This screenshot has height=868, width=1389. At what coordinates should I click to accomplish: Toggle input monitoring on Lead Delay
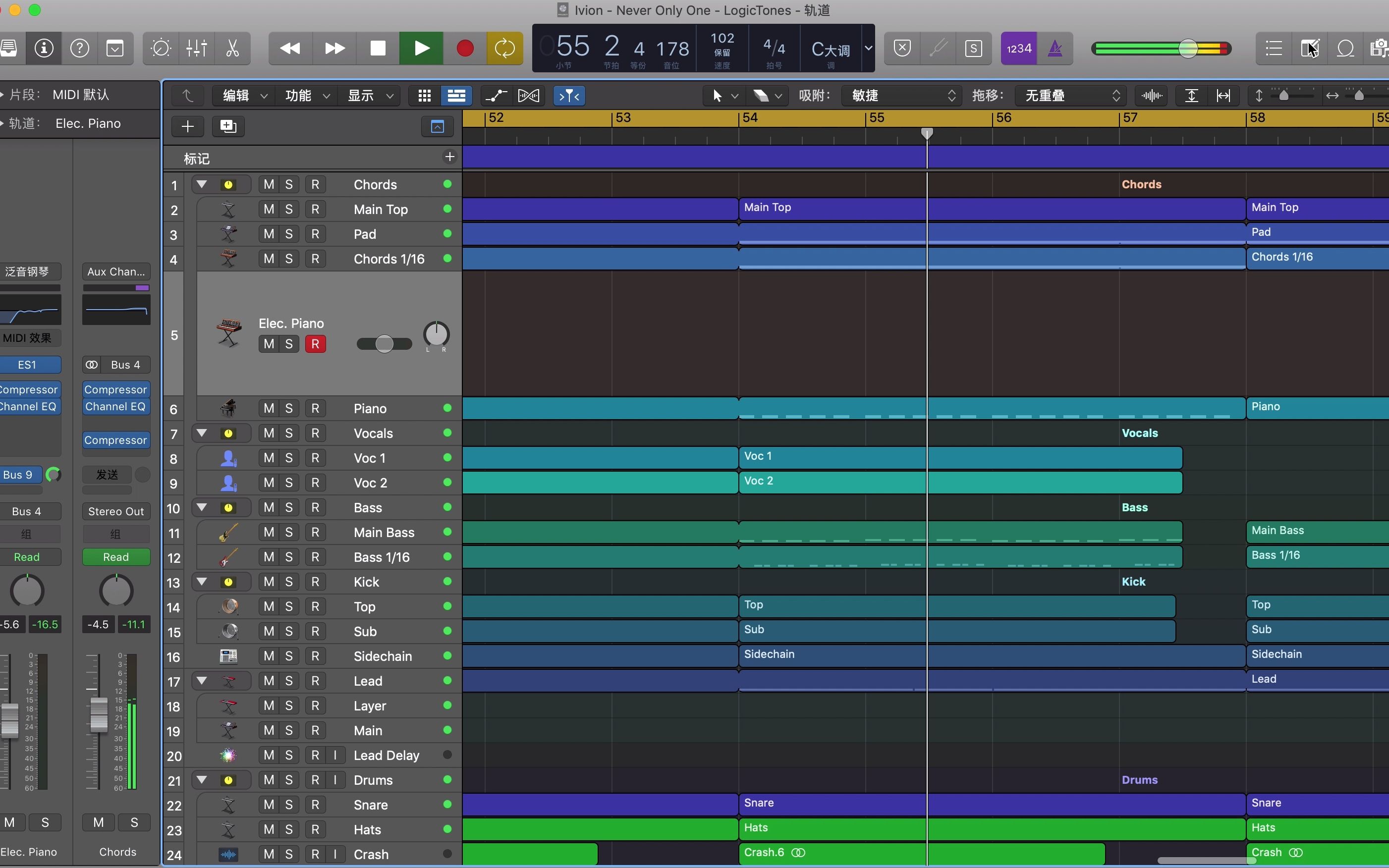point(335,755)
